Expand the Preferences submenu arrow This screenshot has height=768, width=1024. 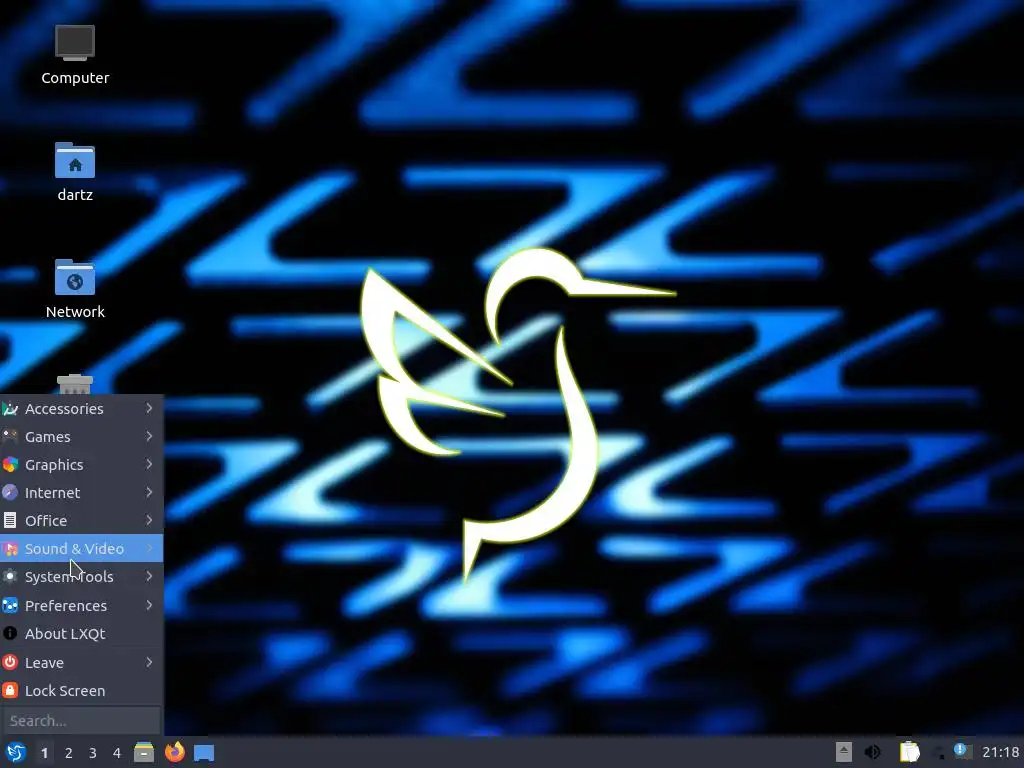tap(149, 605)
